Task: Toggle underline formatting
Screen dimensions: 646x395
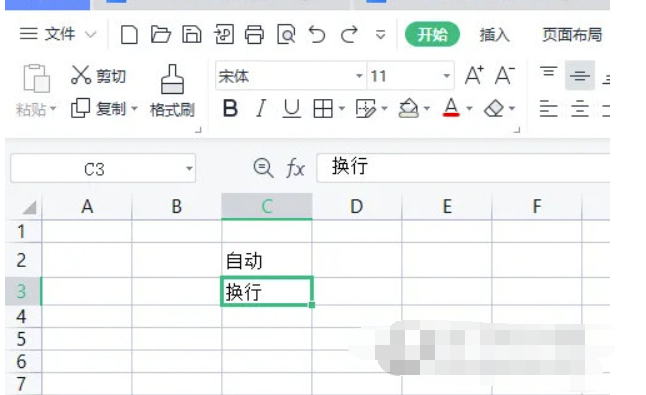Action: [292, 109]
